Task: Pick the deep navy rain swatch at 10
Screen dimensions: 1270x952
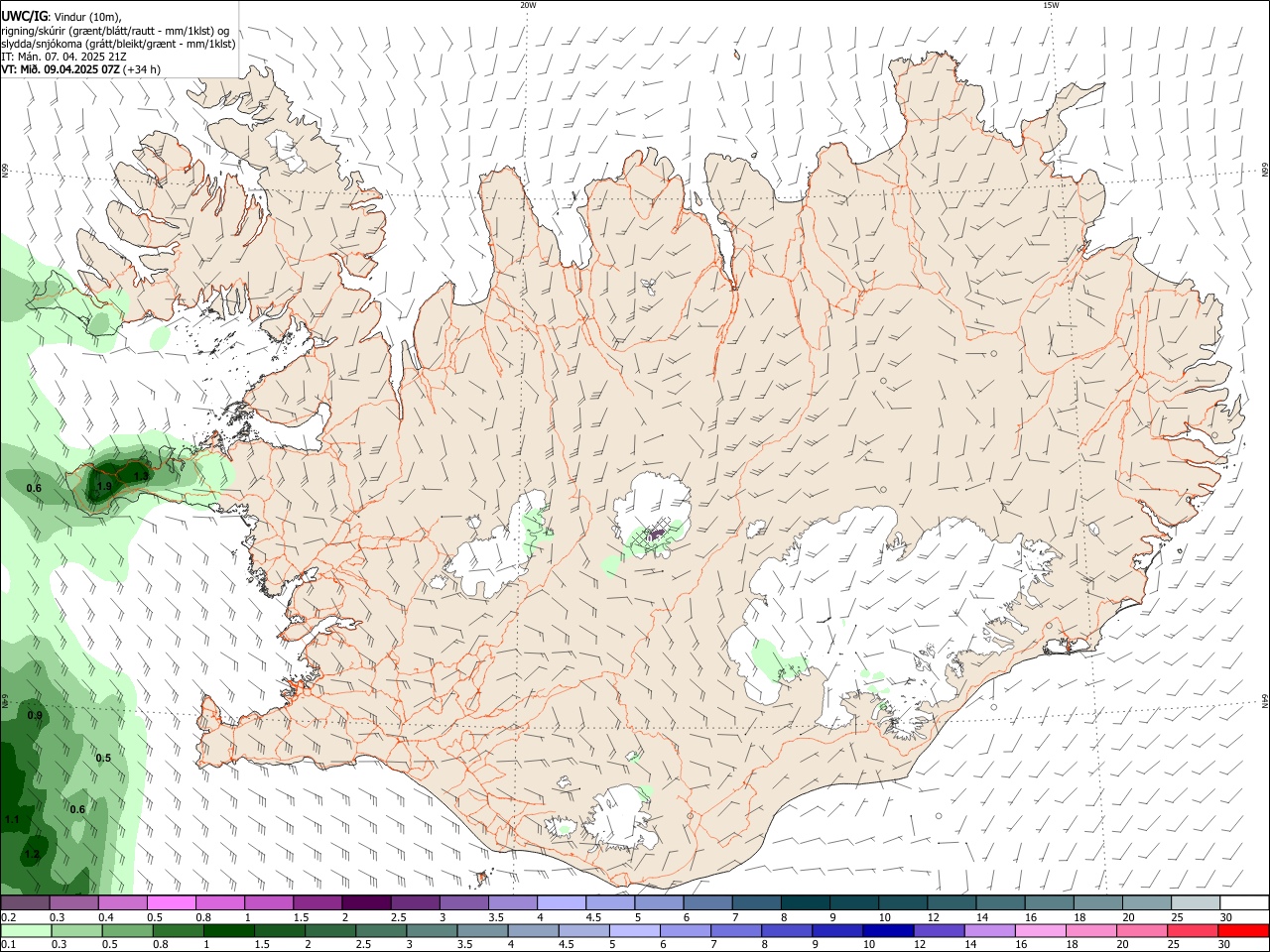Action: (888, 931)
